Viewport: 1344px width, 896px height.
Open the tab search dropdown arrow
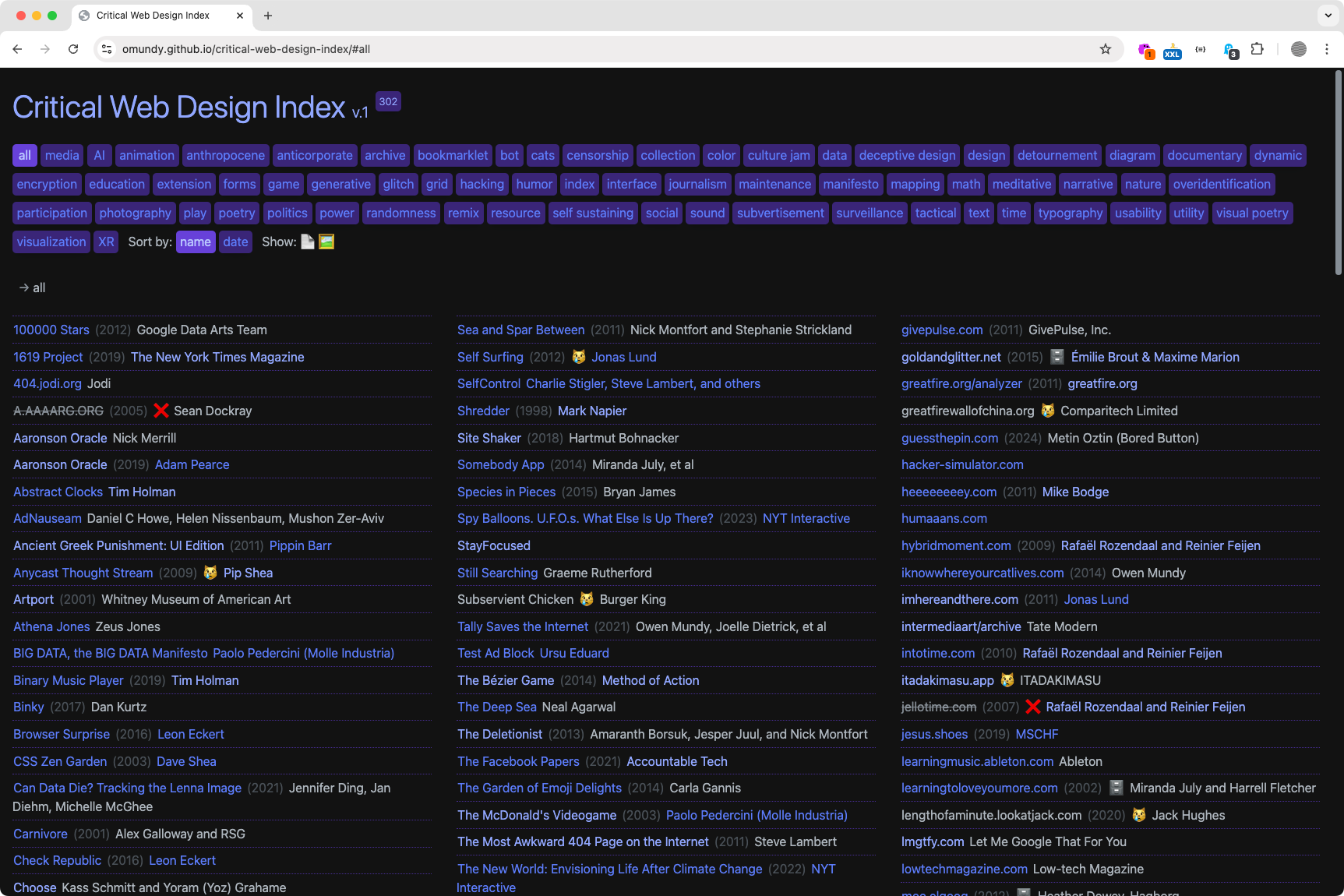point(1328,16)
